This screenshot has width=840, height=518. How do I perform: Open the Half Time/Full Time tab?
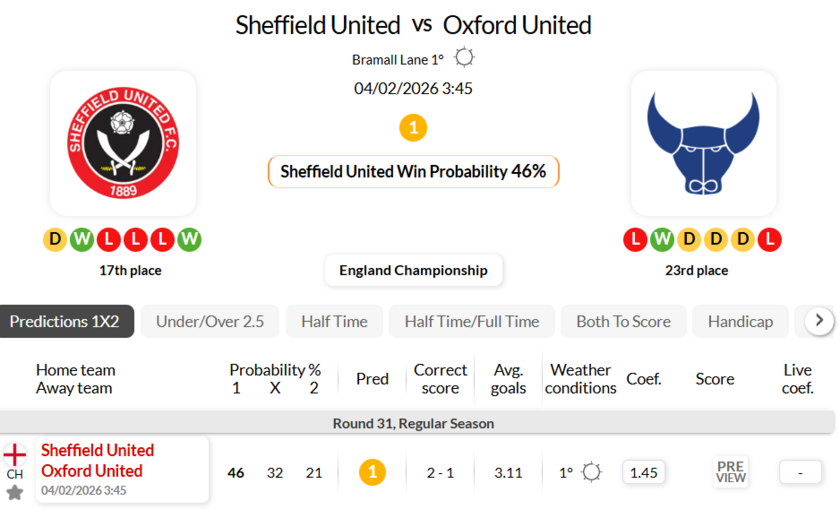click(472, 321)
